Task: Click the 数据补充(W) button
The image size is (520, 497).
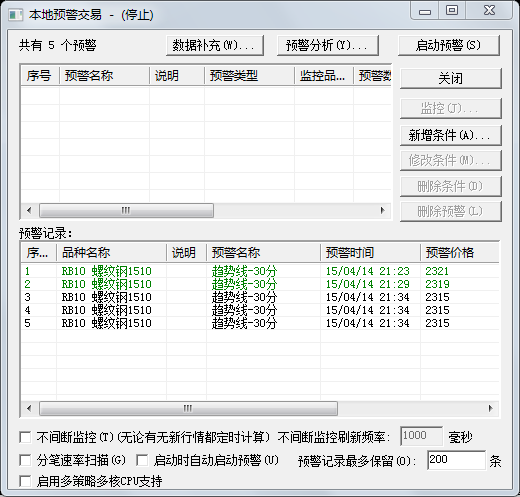Action: coord(215,45)
